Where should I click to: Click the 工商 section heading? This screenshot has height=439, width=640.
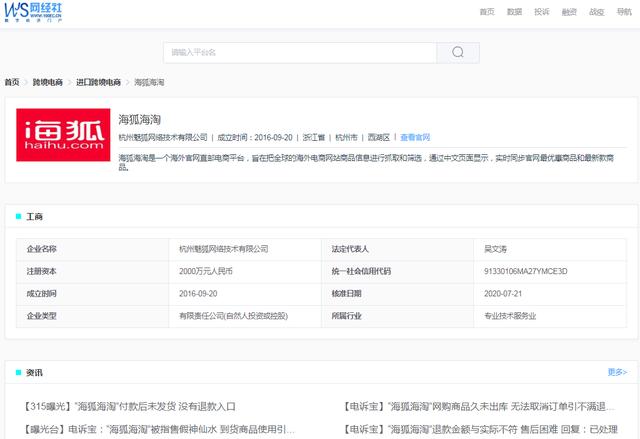click(x=34, y=216)
